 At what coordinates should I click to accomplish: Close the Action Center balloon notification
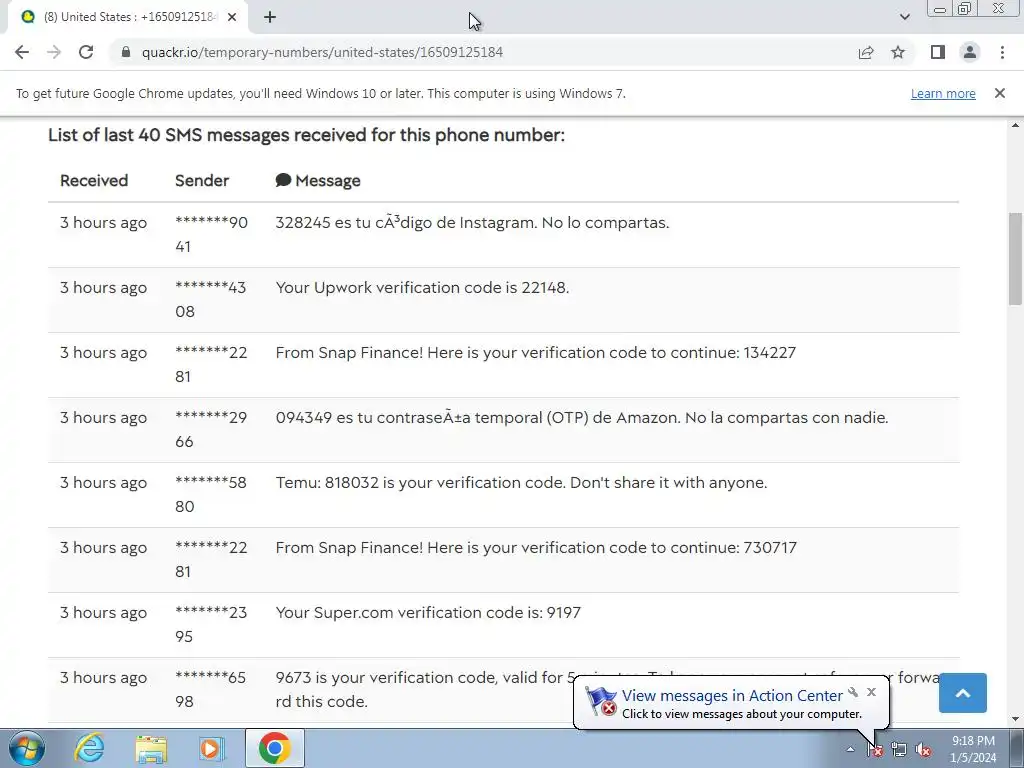coord(871,692)
